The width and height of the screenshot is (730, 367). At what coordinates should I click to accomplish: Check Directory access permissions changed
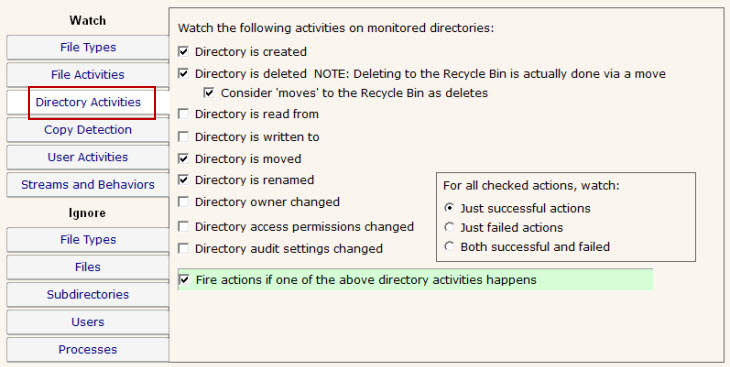click(184, 227)
